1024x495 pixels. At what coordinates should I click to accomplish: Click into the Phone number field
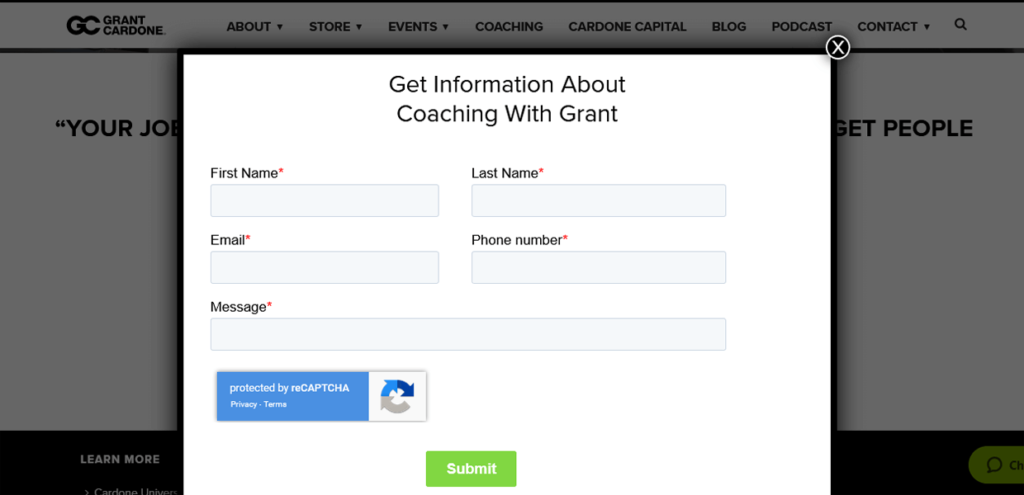tap(599, 267)
